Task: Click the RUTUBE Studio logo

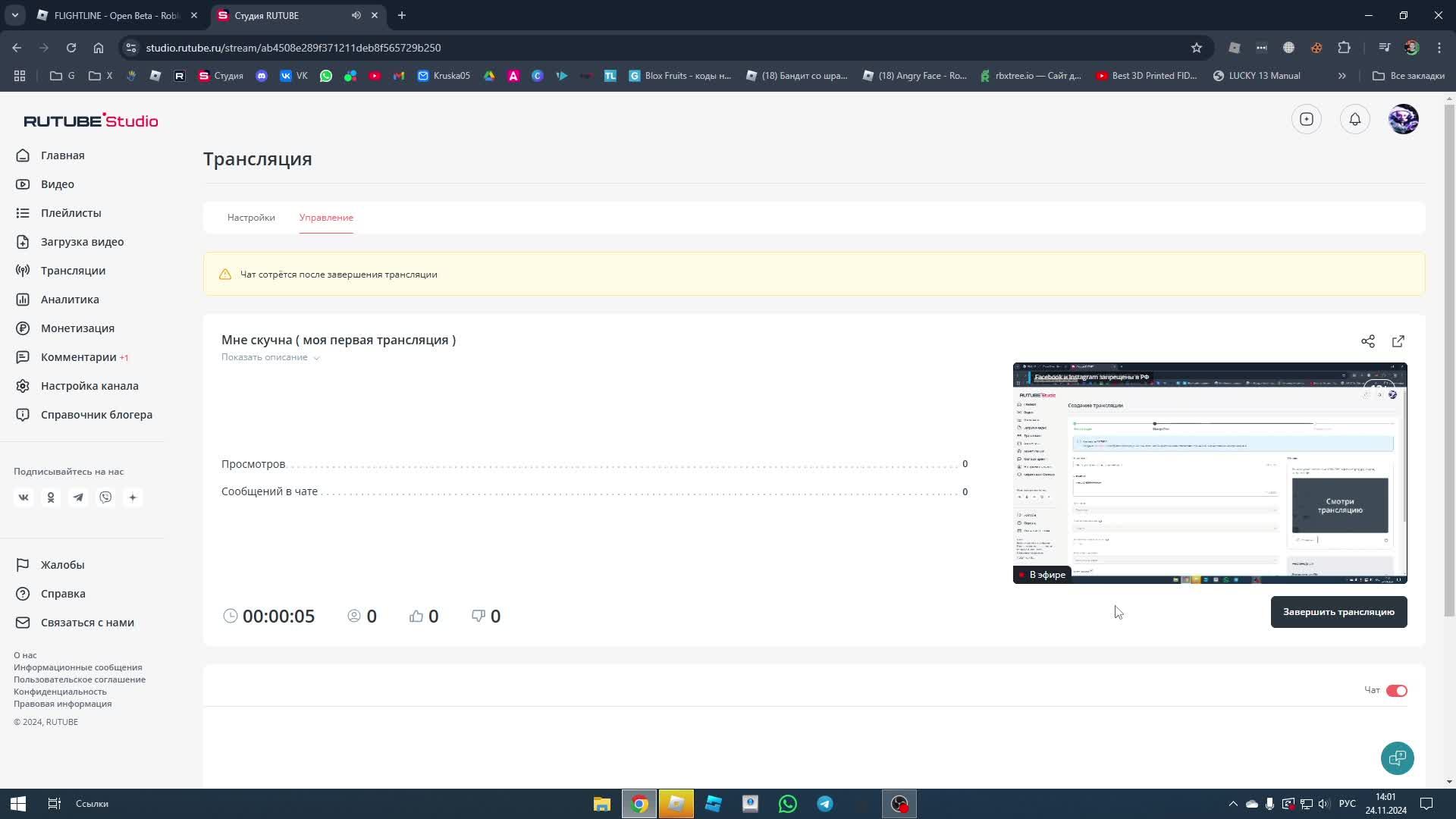Action: coord(91,121)
